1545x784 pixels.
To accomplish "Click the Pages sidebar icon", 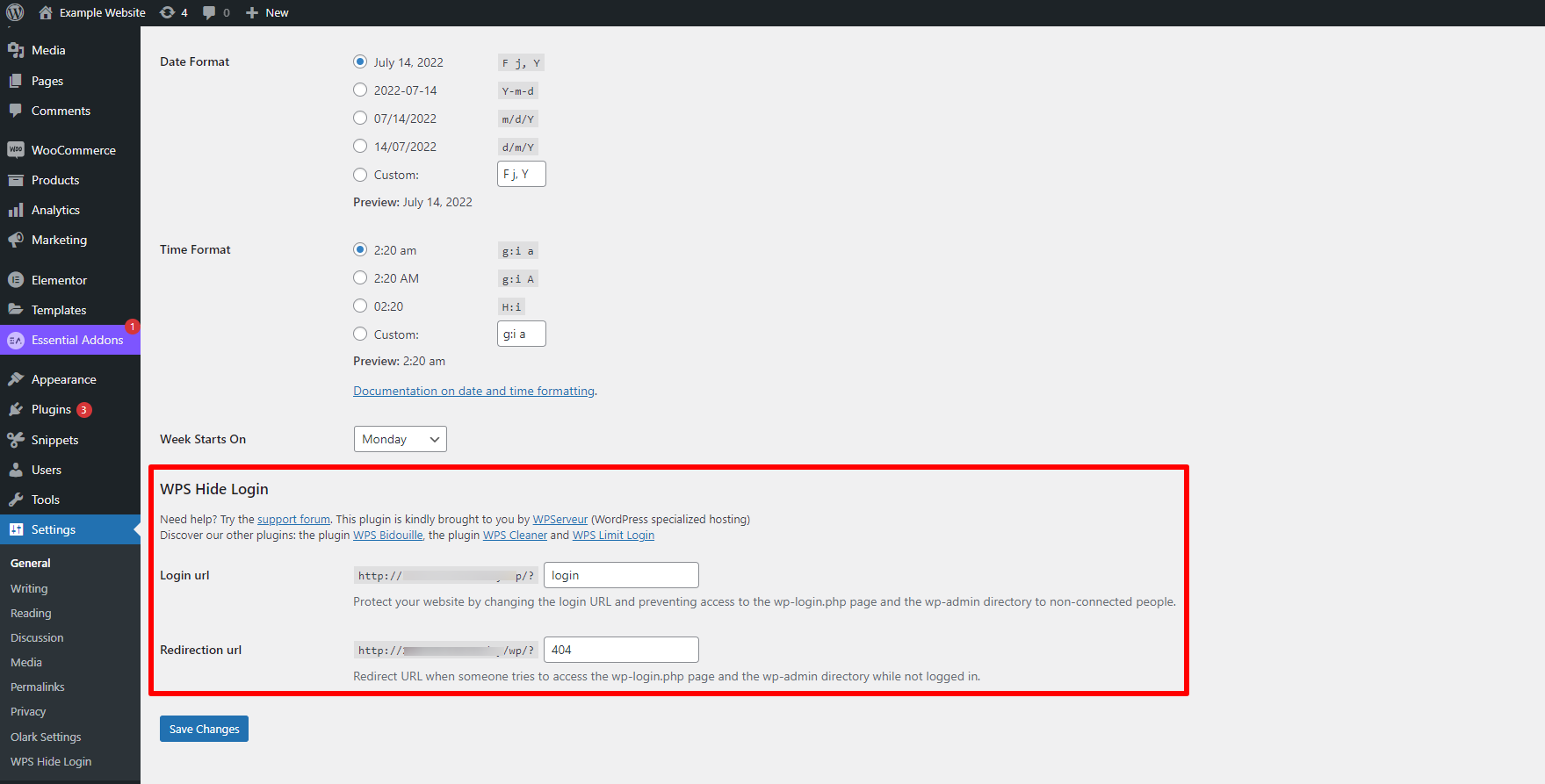I will 16,81.
